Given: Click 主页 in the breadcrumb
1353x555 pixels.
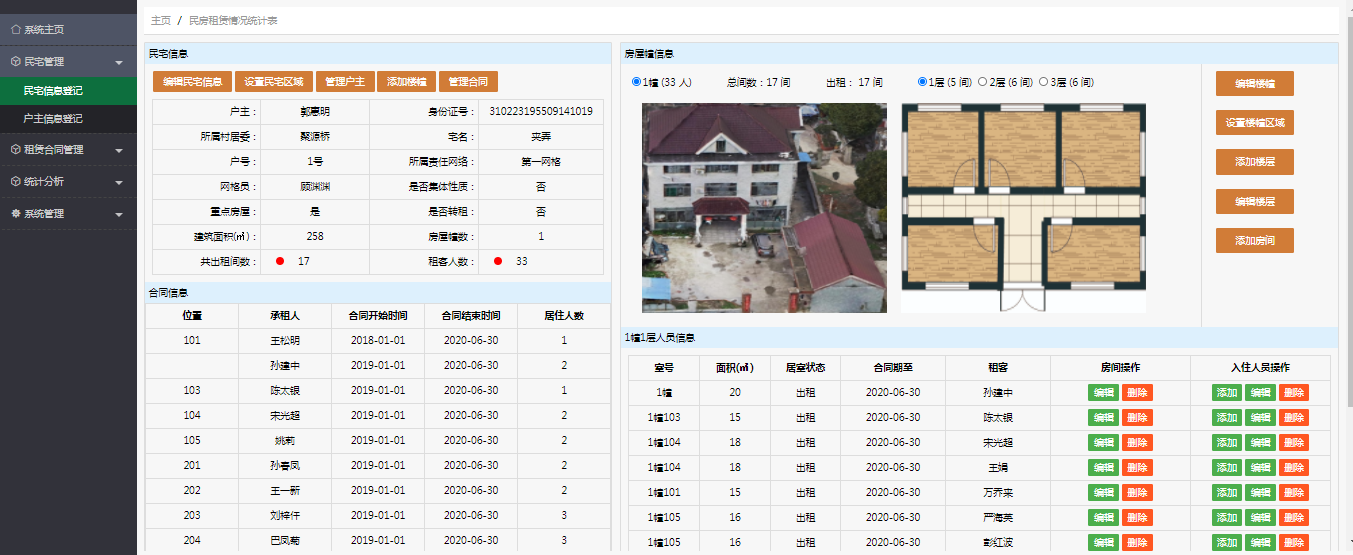Looking at the screenshot, I should click(160, 20).
